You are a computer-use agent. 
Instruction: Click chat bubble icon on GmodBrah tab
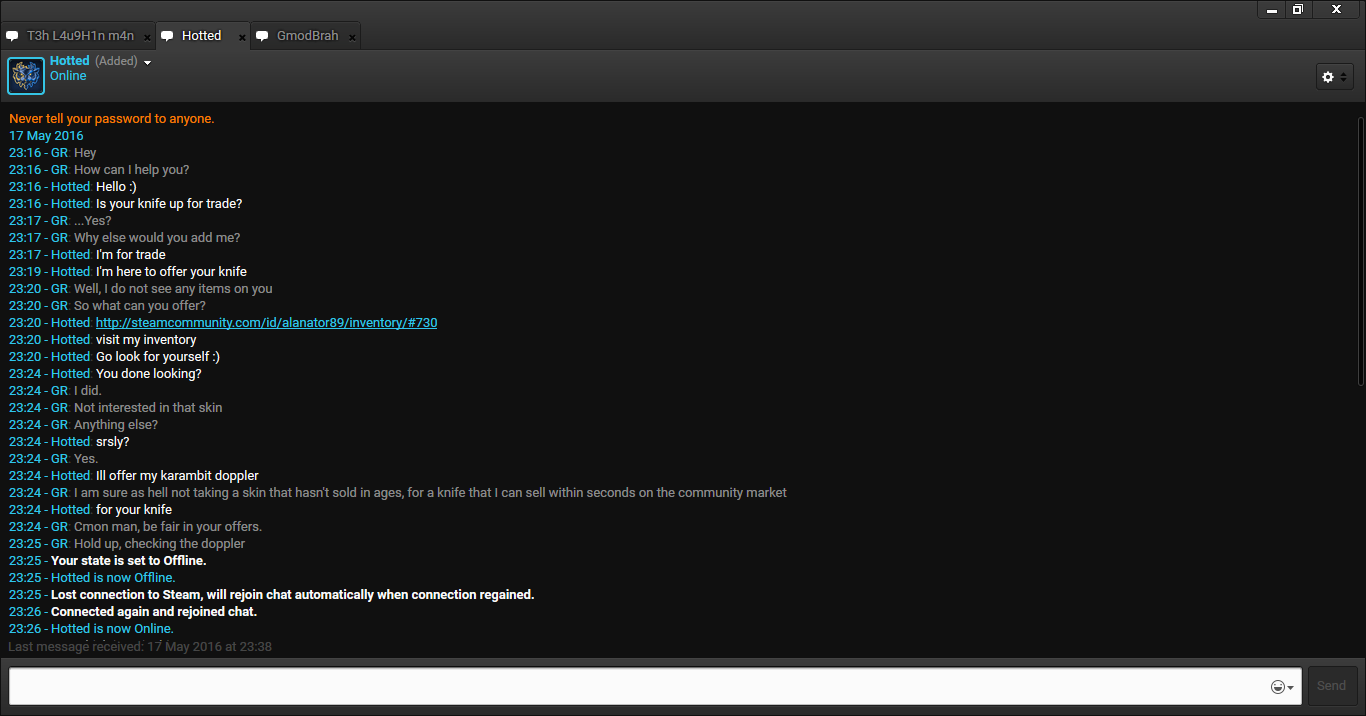(262, 36)
